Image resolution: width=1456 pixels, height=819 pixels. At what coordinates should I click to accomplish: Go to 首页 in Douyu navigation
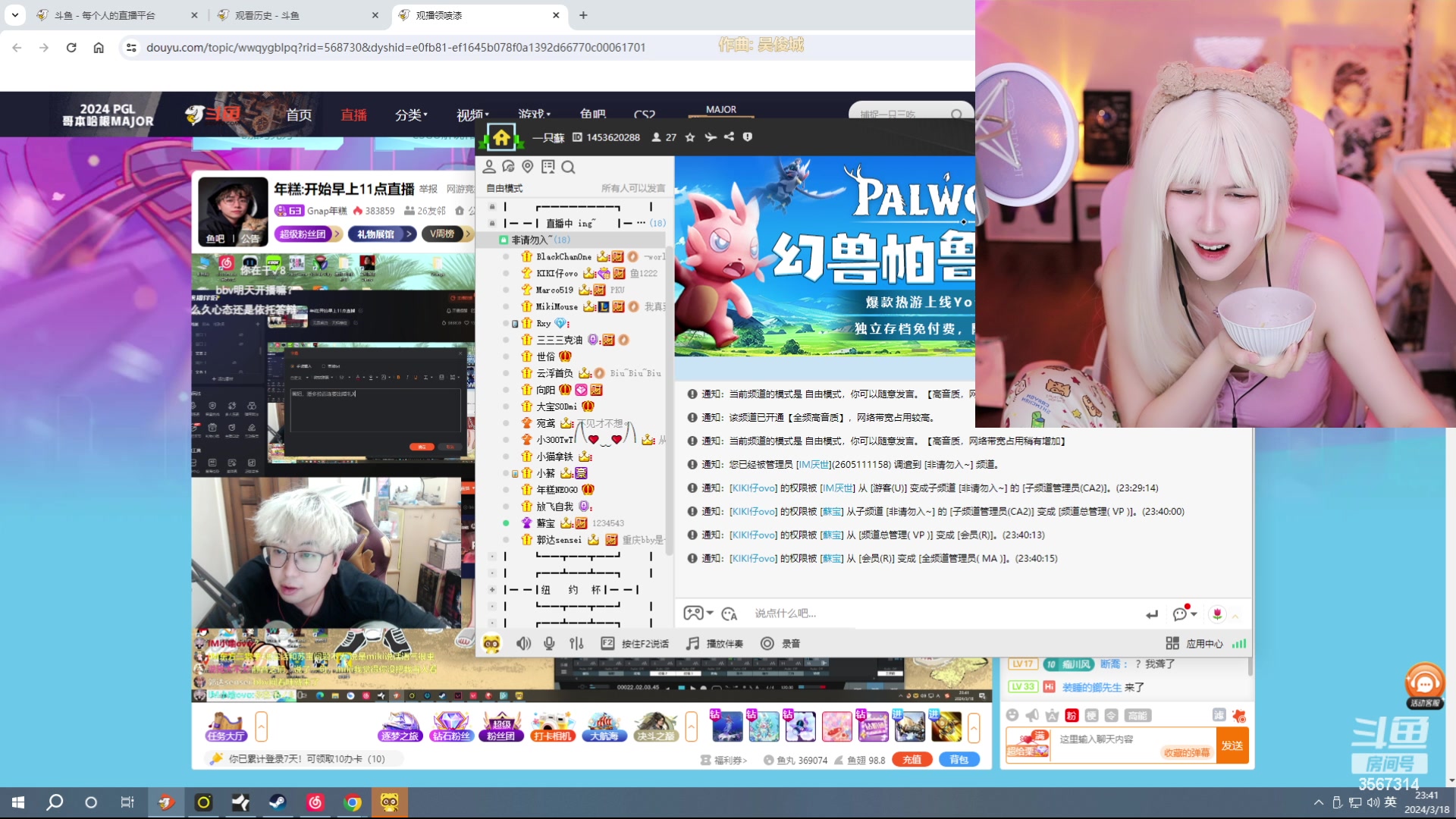pyautogui.click(x=299, y=115)
